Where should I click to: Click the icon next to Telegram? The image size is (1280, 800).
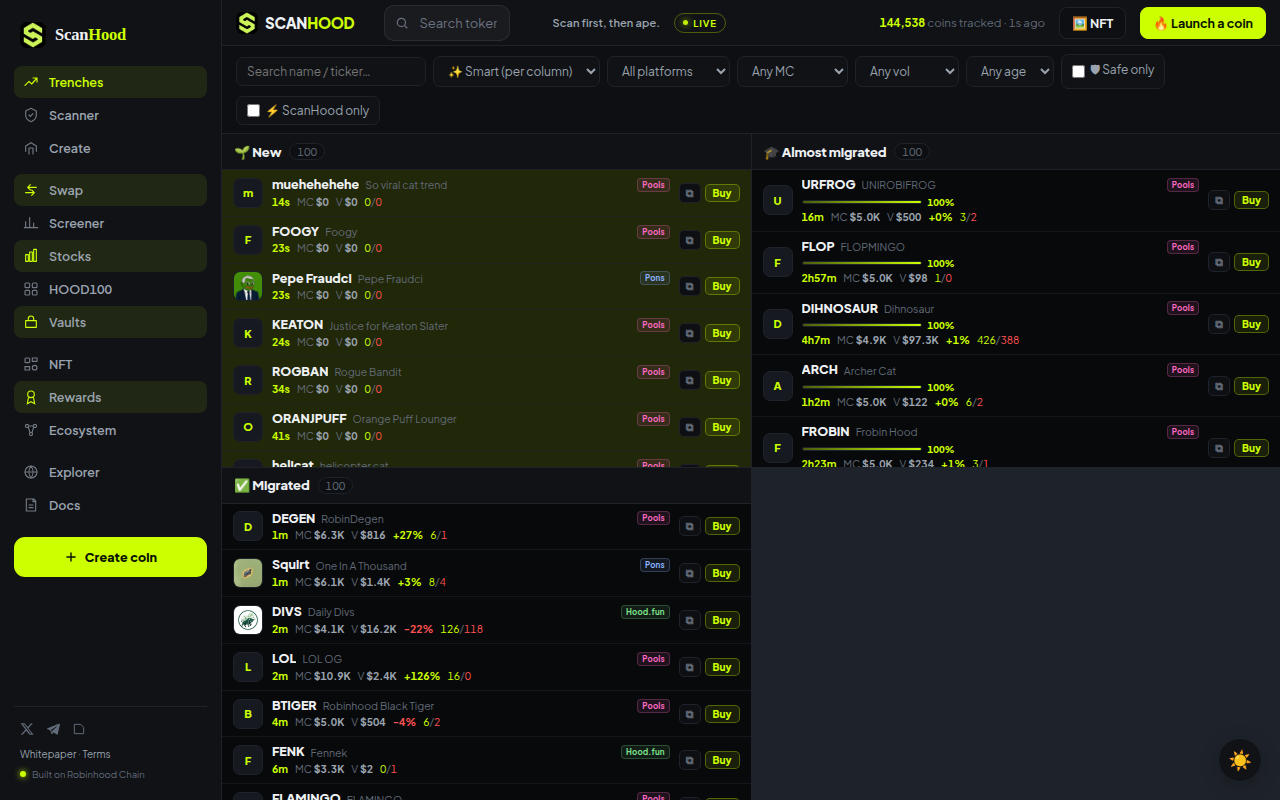[79, 729]
